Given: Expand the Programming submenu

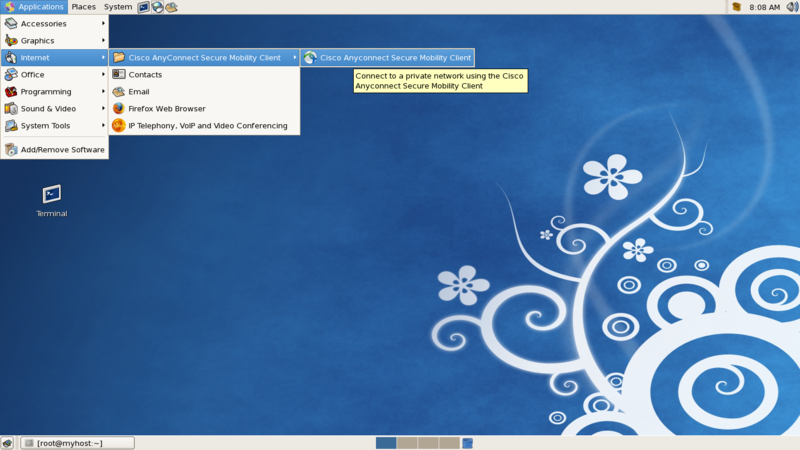Looking at the screenshot, I should 55,91.
